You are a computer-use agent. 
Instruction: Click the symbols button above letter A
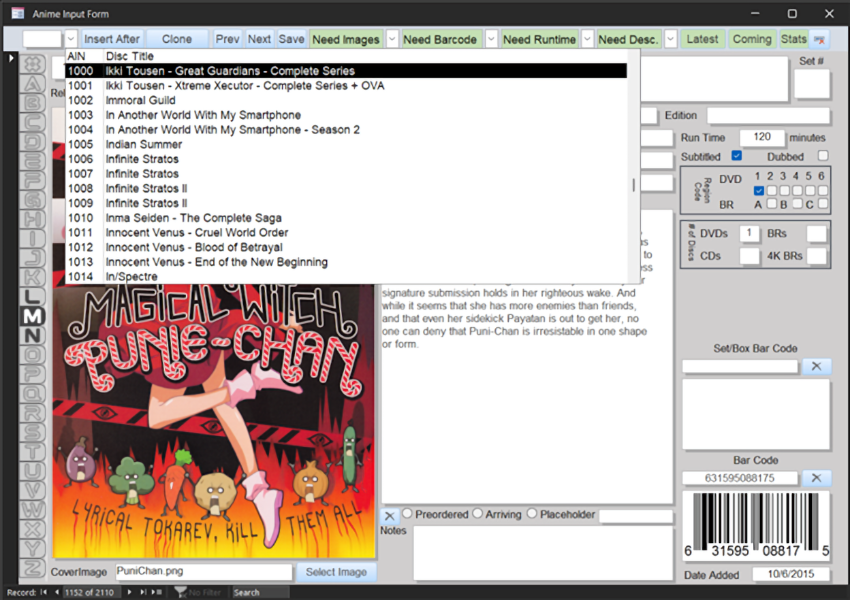click(x=32, y=64)
